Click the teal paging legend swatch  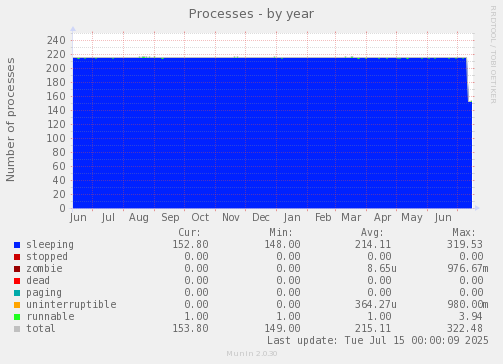17,293
